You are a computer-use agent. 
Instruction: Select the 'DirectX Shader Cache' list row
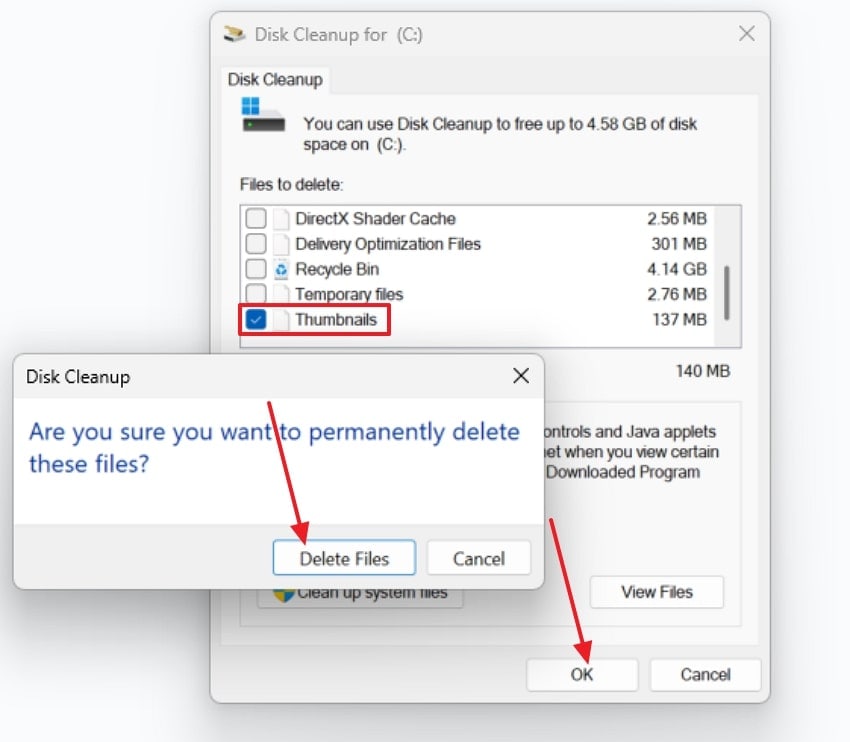click(477, 218)
